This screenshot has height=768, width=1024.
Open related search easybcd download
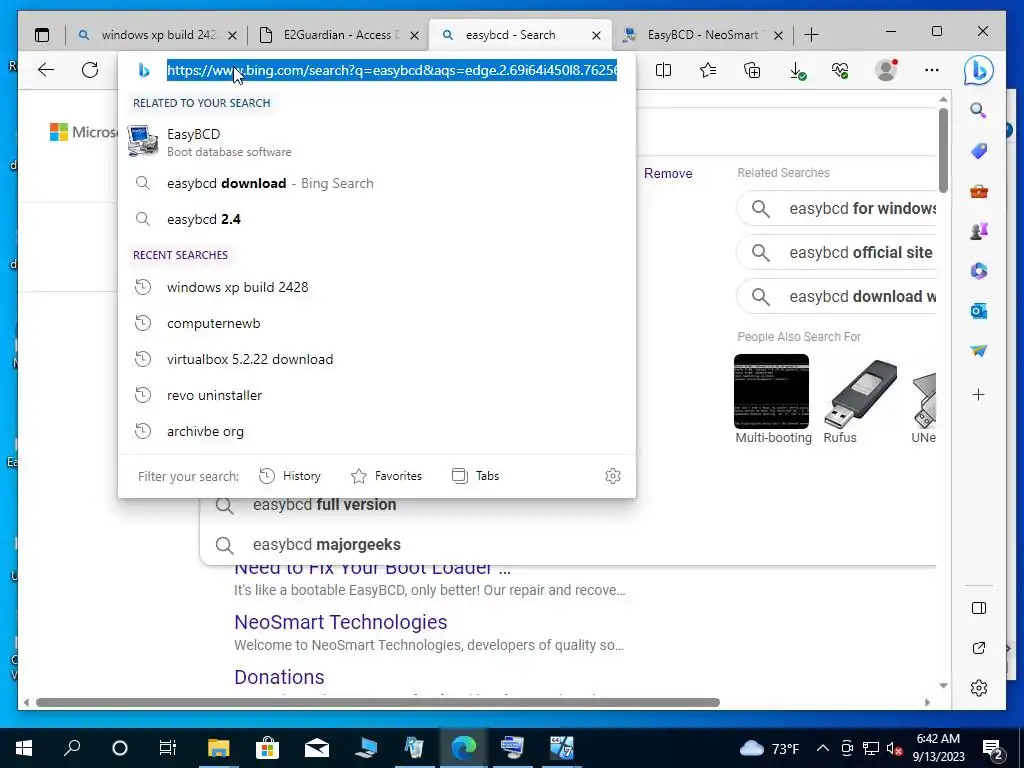[x=837, y=296]
